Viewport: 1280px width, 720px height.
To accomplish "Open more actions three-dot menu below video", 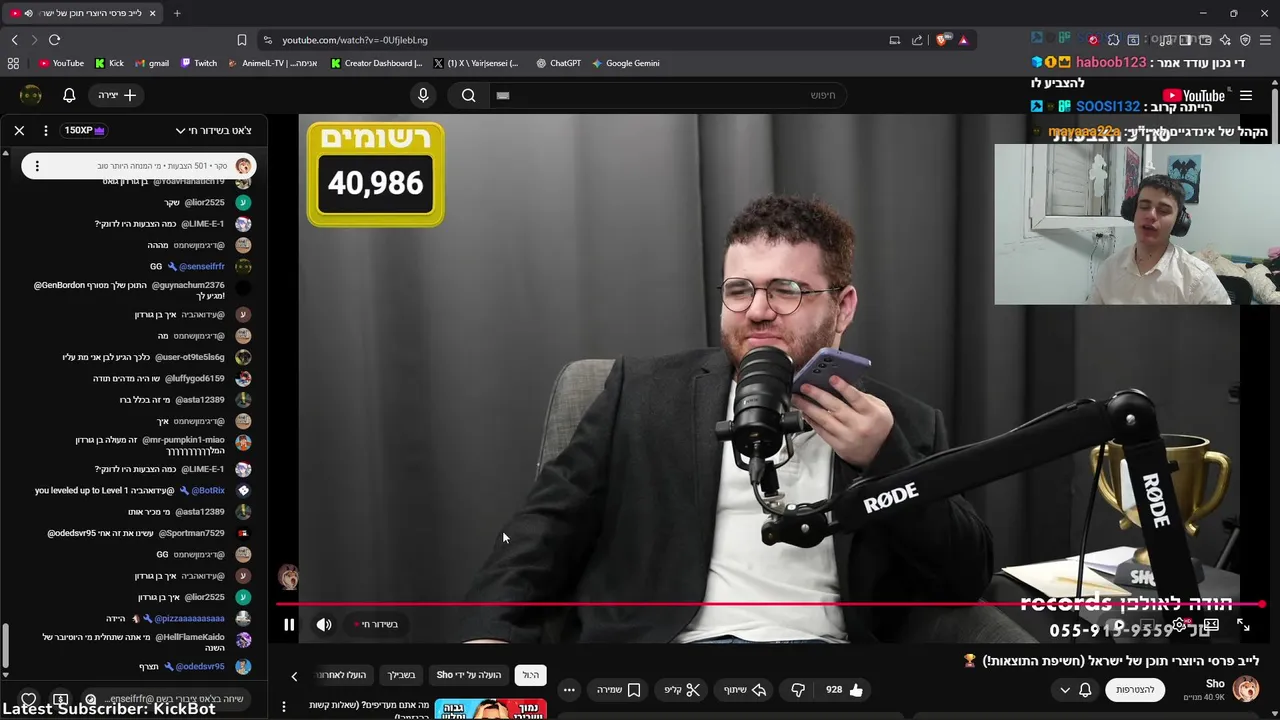I will 569,690.
